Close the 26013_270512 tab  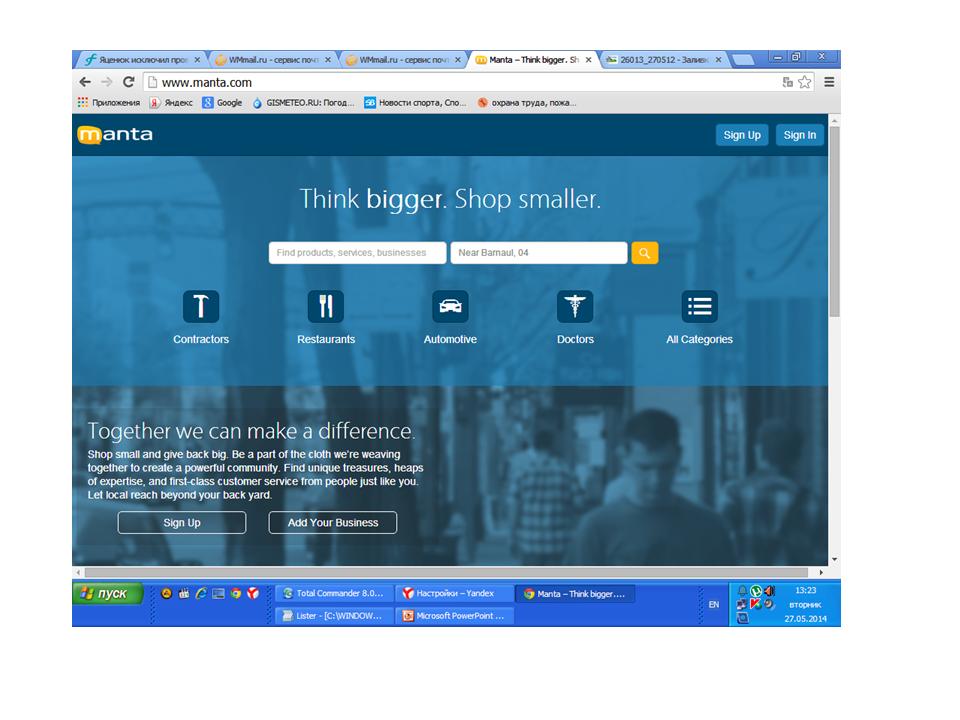[718, 60]
